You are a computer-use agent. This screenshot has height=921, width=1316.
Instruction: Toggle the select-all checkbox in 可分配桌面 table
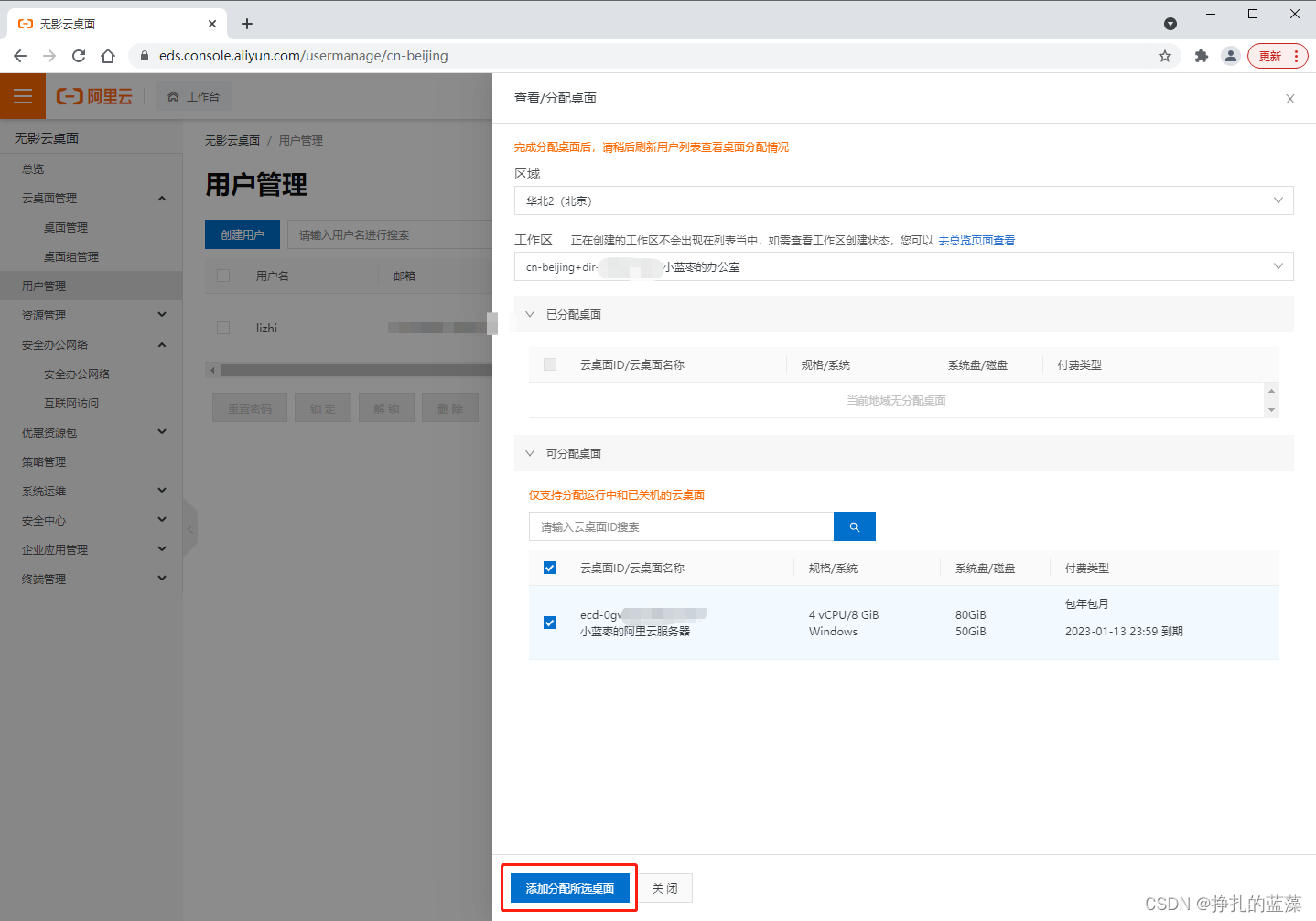(x=549, y=568)
